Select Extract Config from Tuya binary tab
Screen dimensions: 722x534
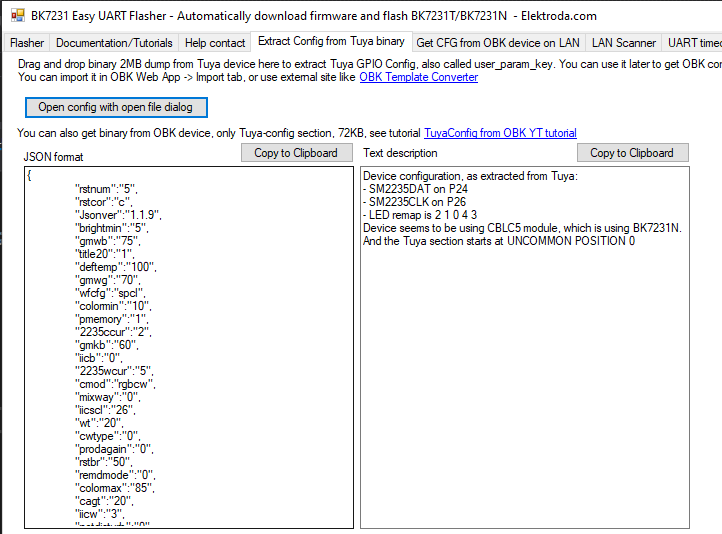tap(331, 41)
